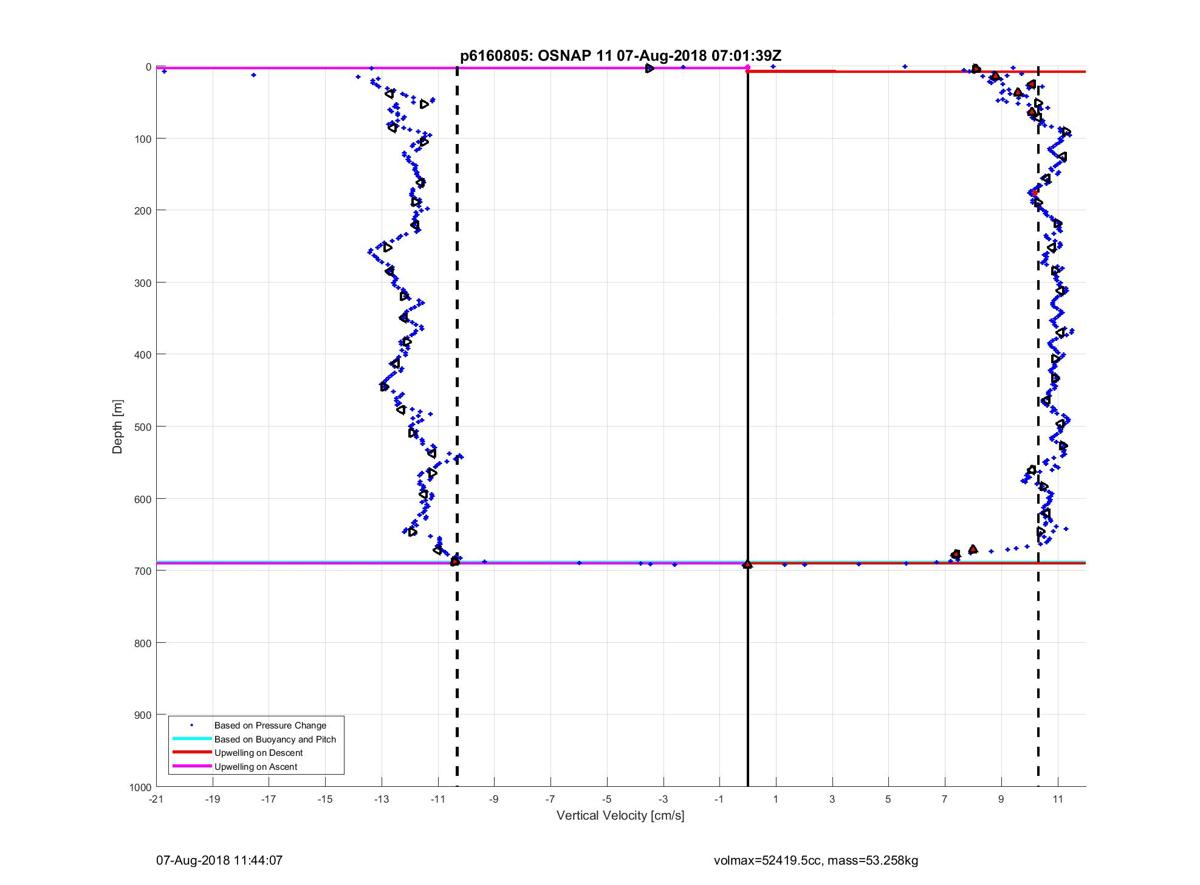Viewport: 1200px width, 885px height.
Task: Select the Vertical Velocity [cm/s] x-axis label
Action: (x=620, y=816)
